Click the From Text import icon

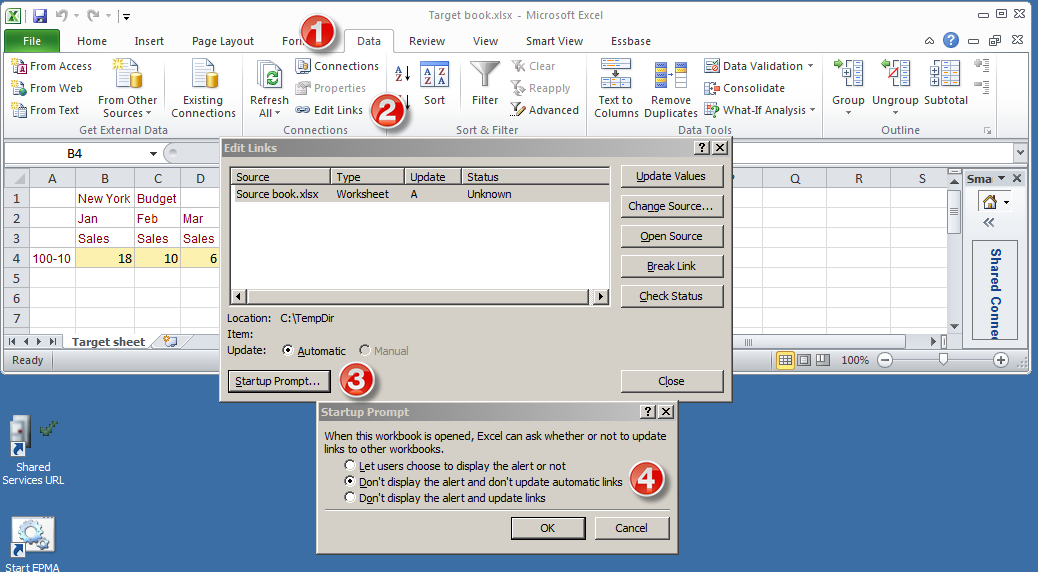[x=19, y=110]
